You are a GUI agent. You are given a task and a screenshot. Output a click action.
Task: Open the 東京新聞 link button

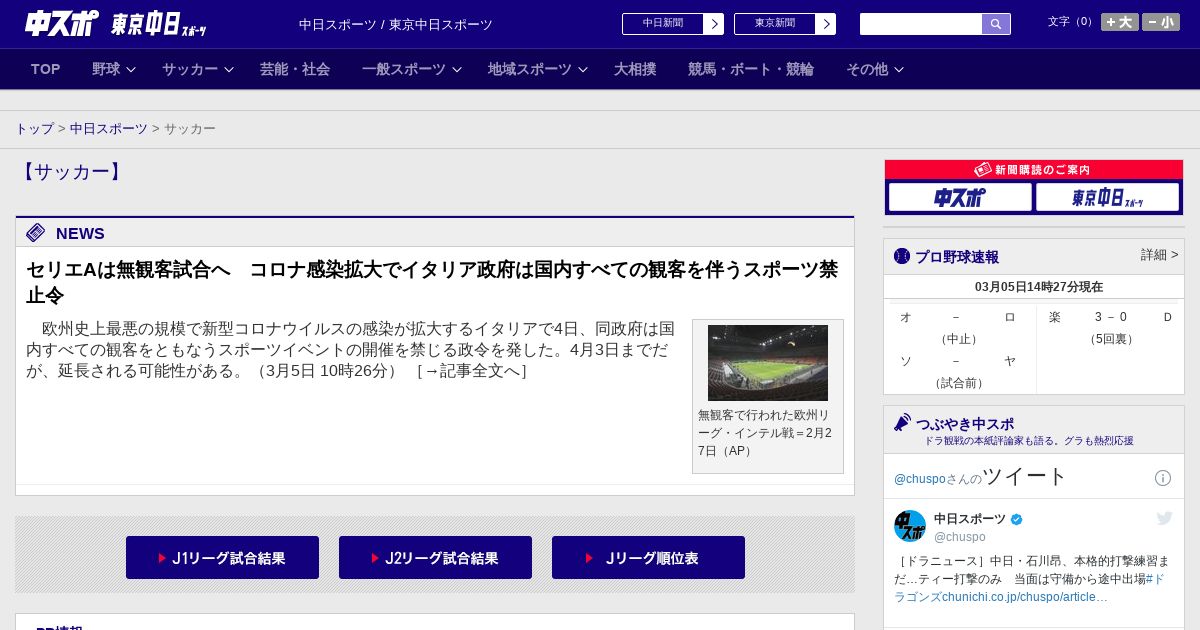[775, 24]
